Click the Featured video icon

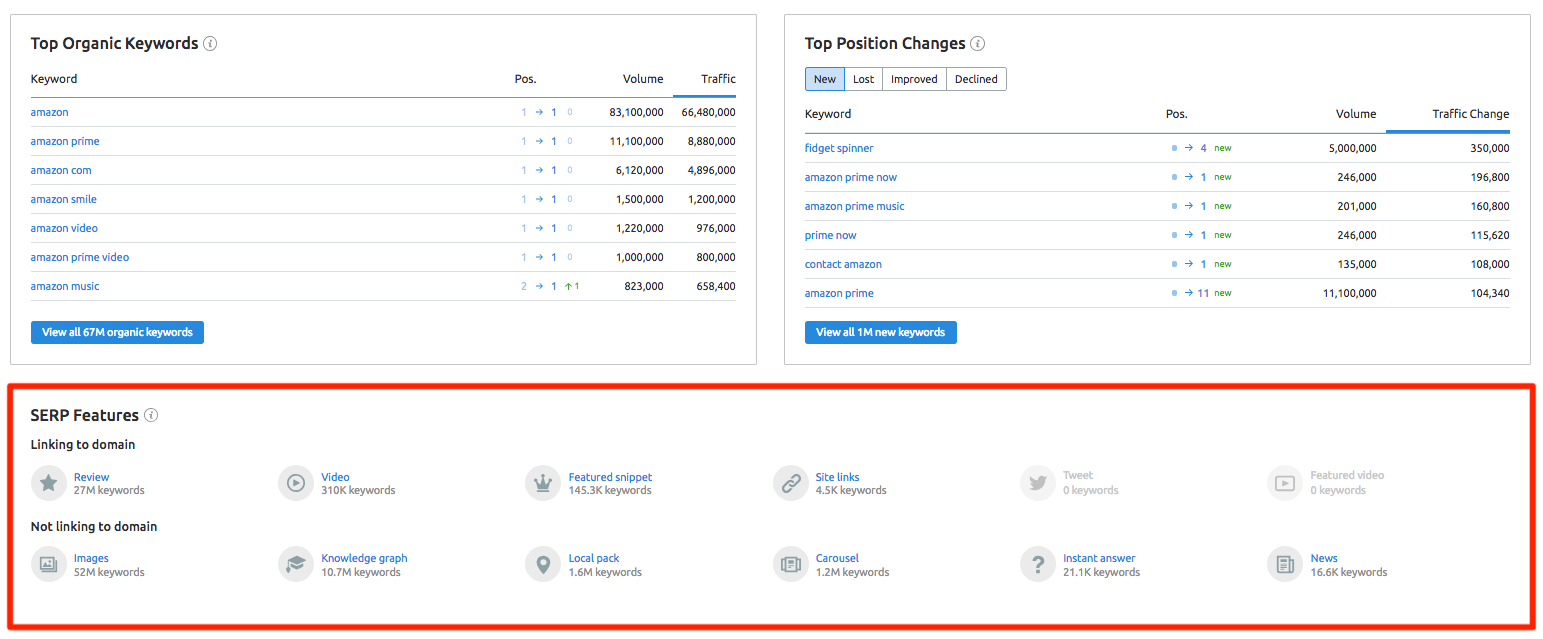click(1284, 483)
